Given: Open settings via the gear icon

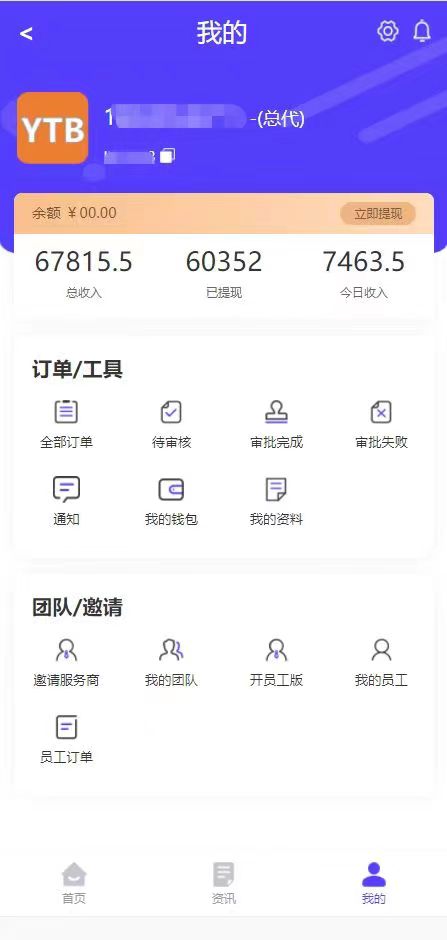Looking at the screenshot, I should pos(388,31).
